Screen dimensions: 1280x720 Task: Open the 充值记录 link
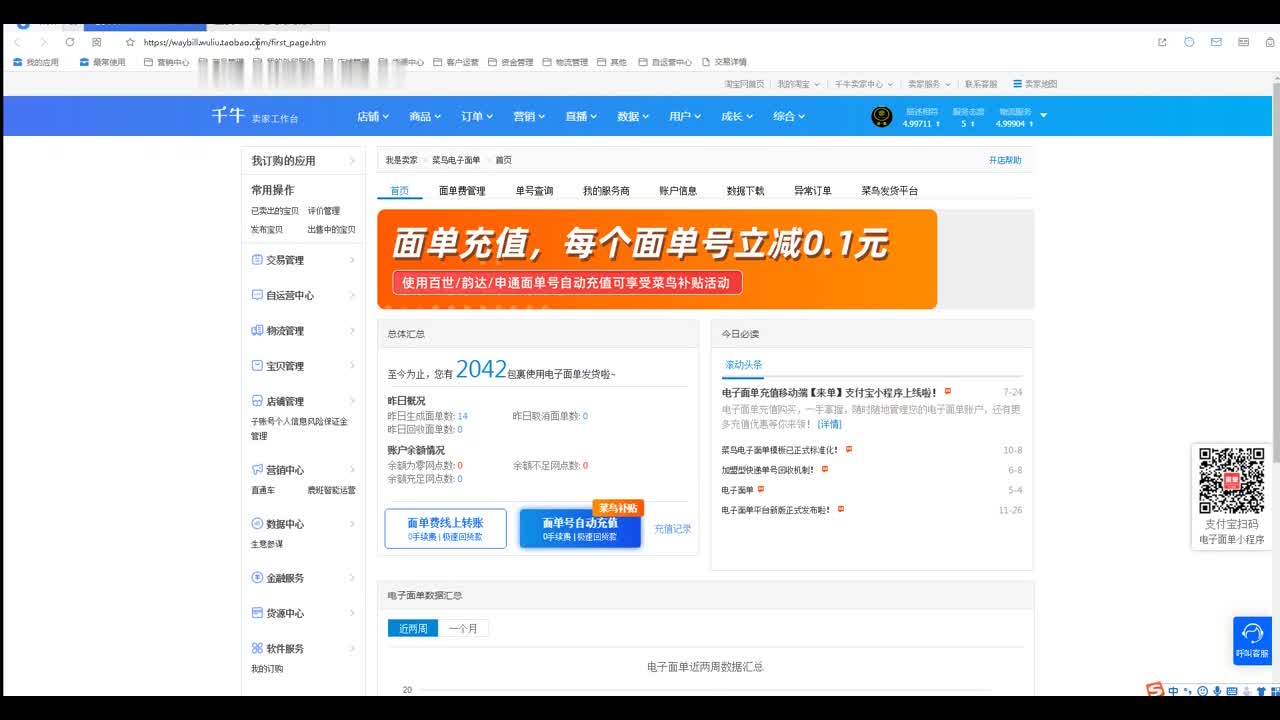(673, 529)
